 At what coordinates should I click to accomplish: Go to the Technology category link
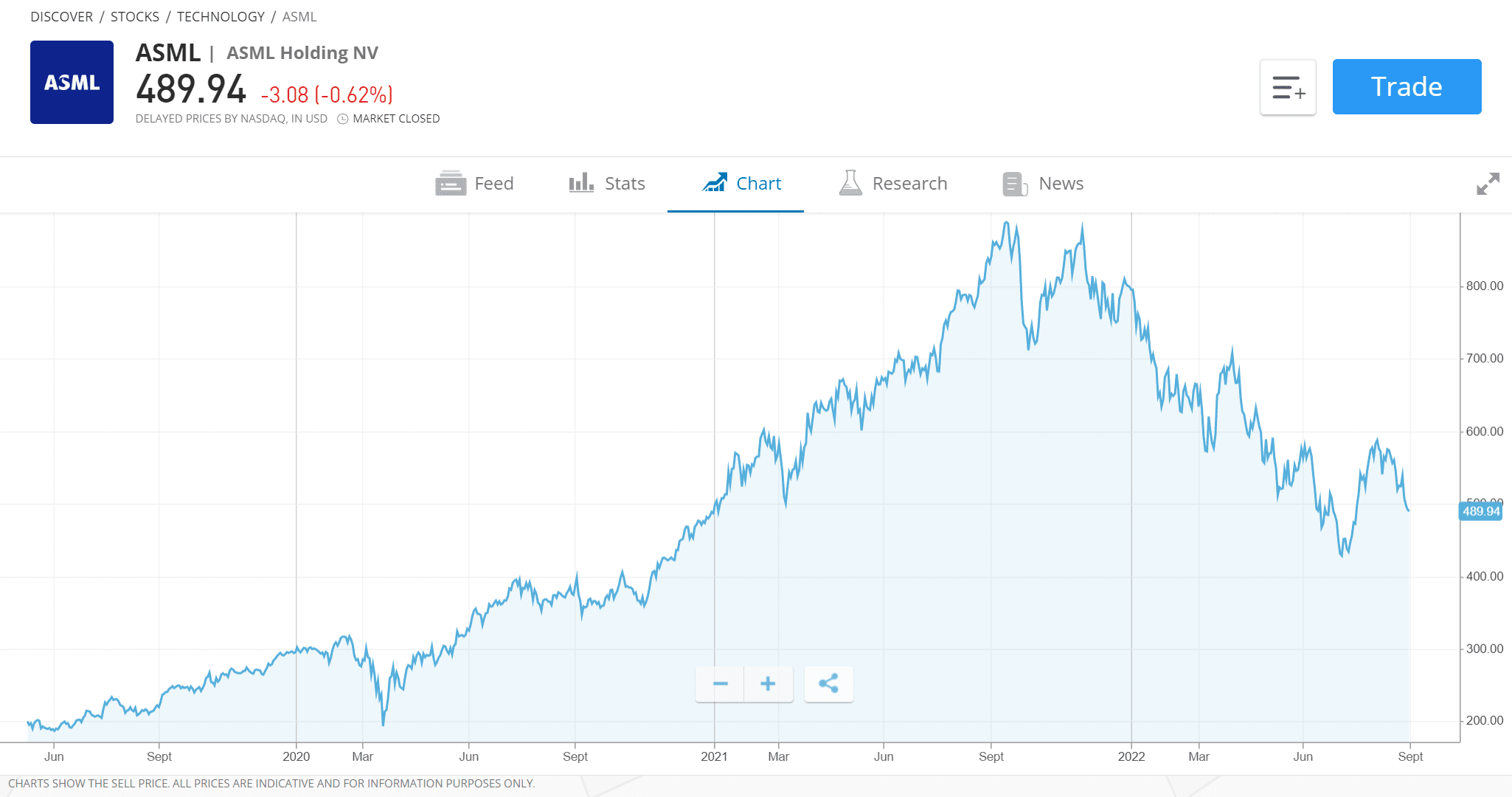[221, 16]
